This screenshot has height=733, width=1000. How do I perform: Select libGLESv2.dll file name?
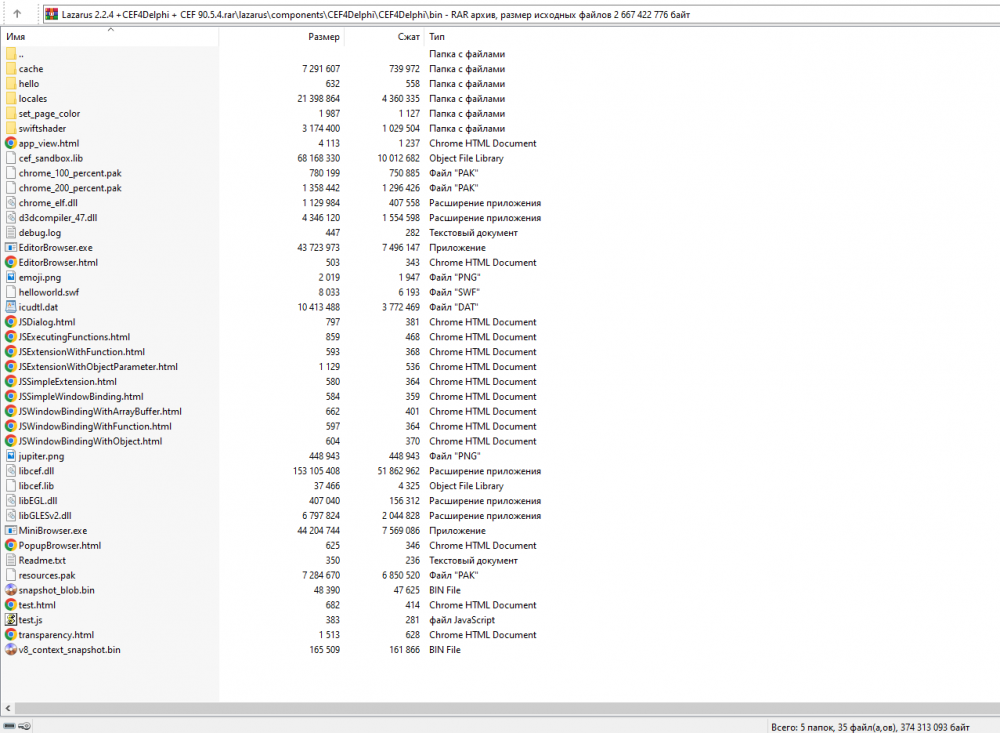tap(45, 515)
